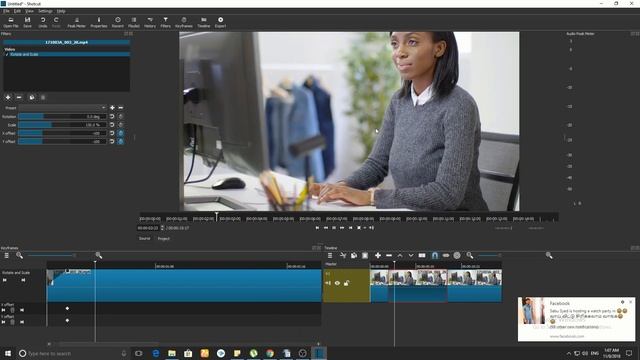Lock track V1 with the padlock icon

pos(346,283)
